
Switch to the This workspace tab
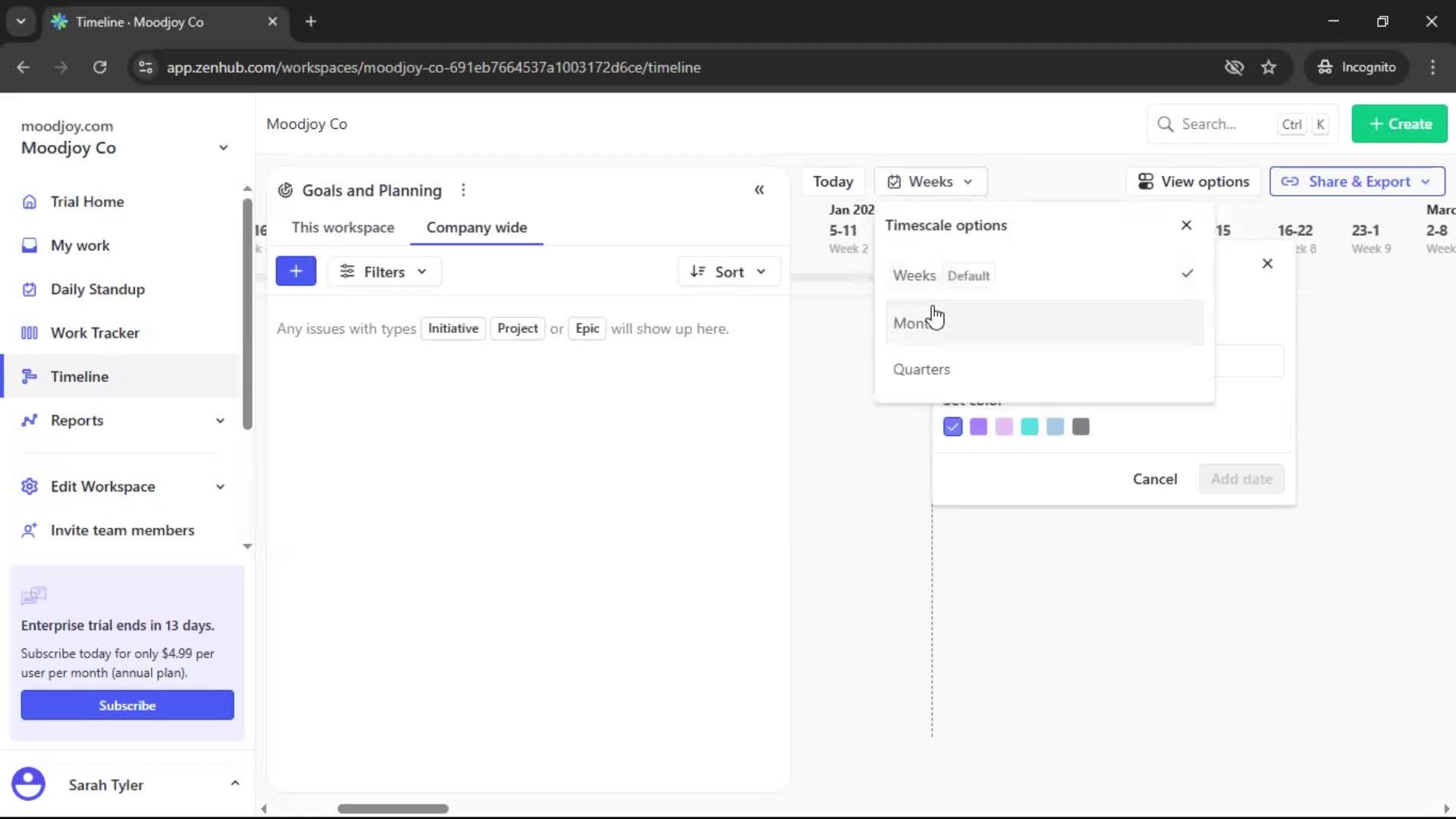pos(343,227)
